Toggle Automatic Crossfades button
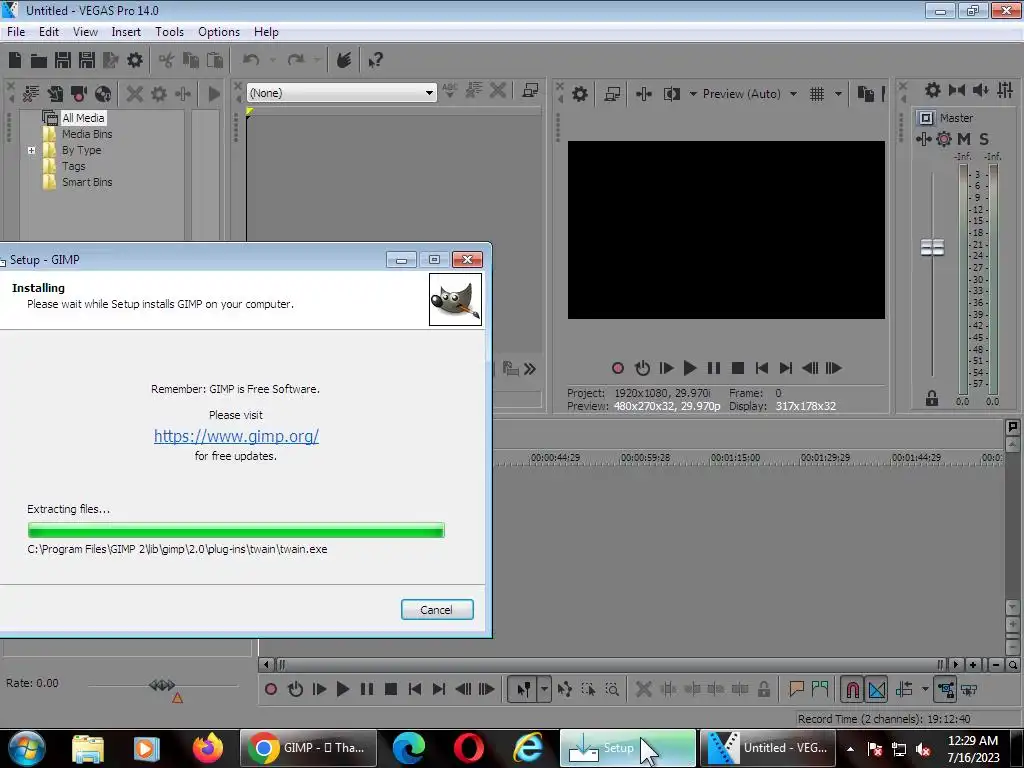Image resolution: width=1024 pixels, height=768 pixels. (x=877, y=689)
